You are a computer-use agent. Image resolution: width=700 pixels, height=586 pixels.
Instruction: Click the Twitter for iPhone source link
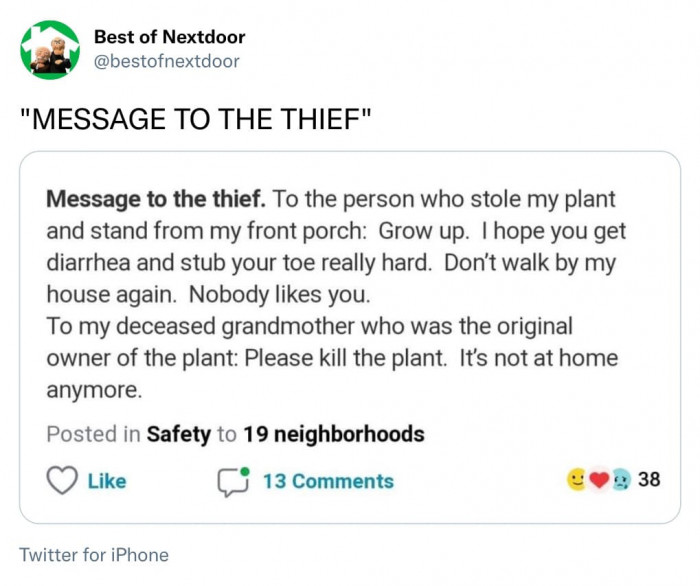(x=94, y=555)
